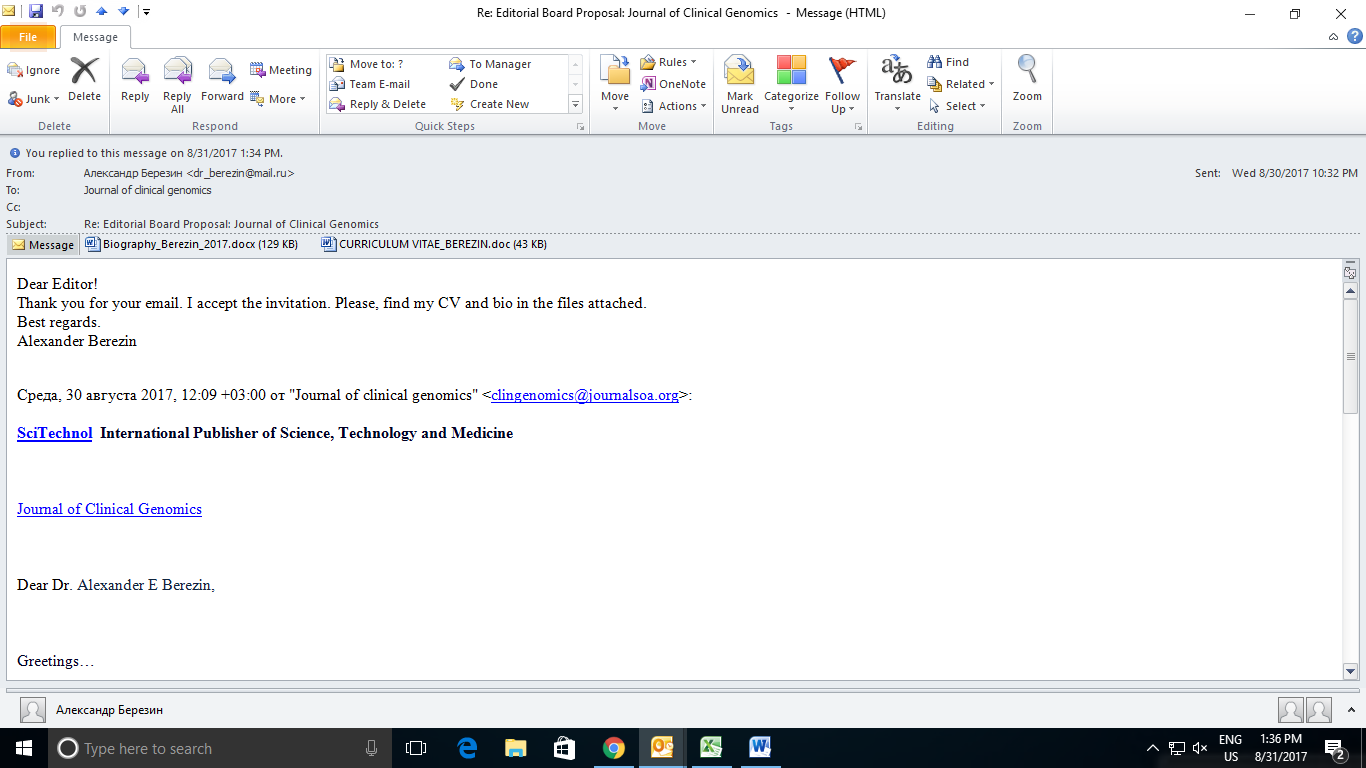This screenshot has width=1366, height=768.
Task: Show the Message body tab
Action: [x=43, y=244]
